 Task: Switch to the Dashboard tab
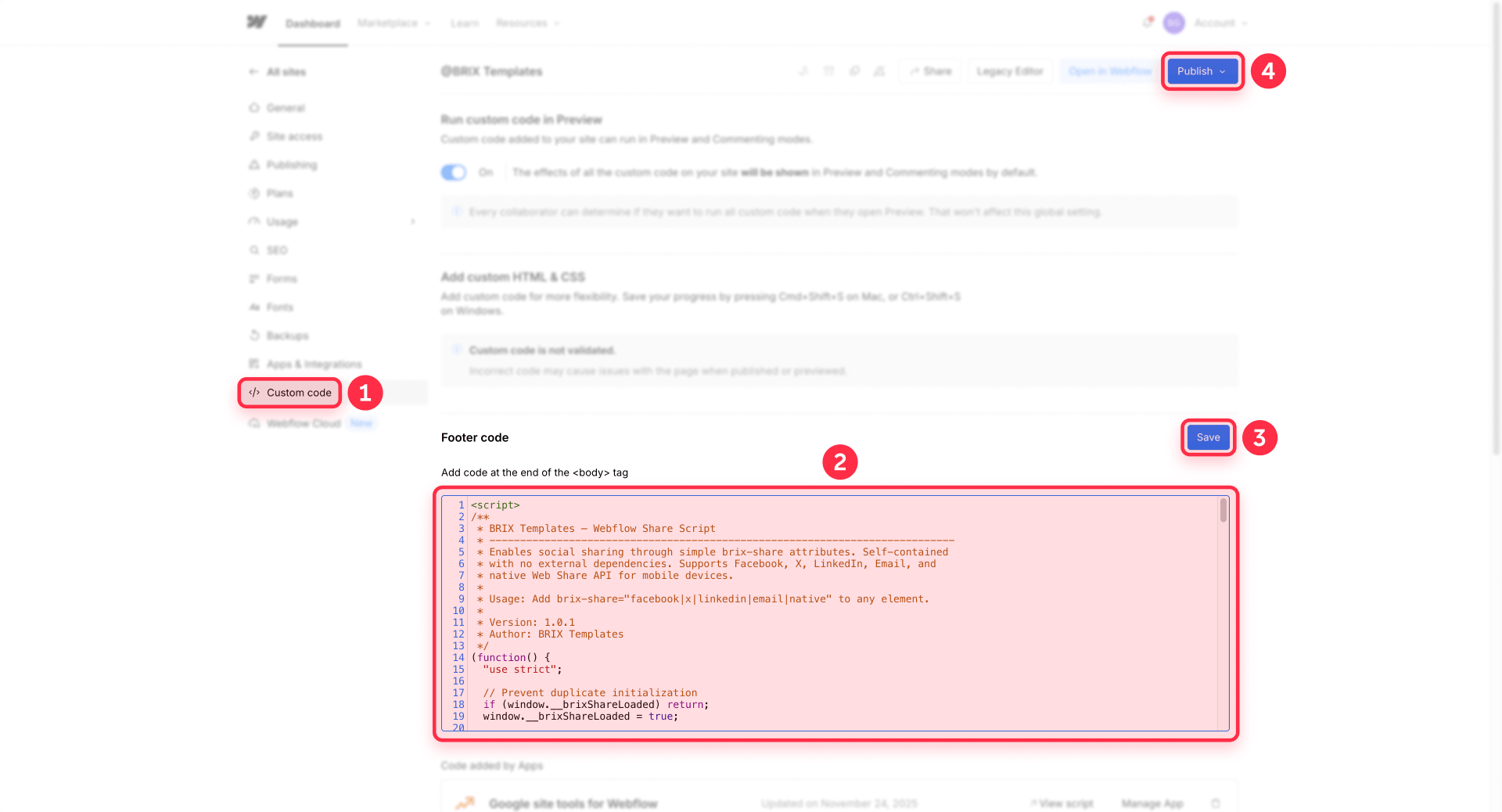coord(312,23)
